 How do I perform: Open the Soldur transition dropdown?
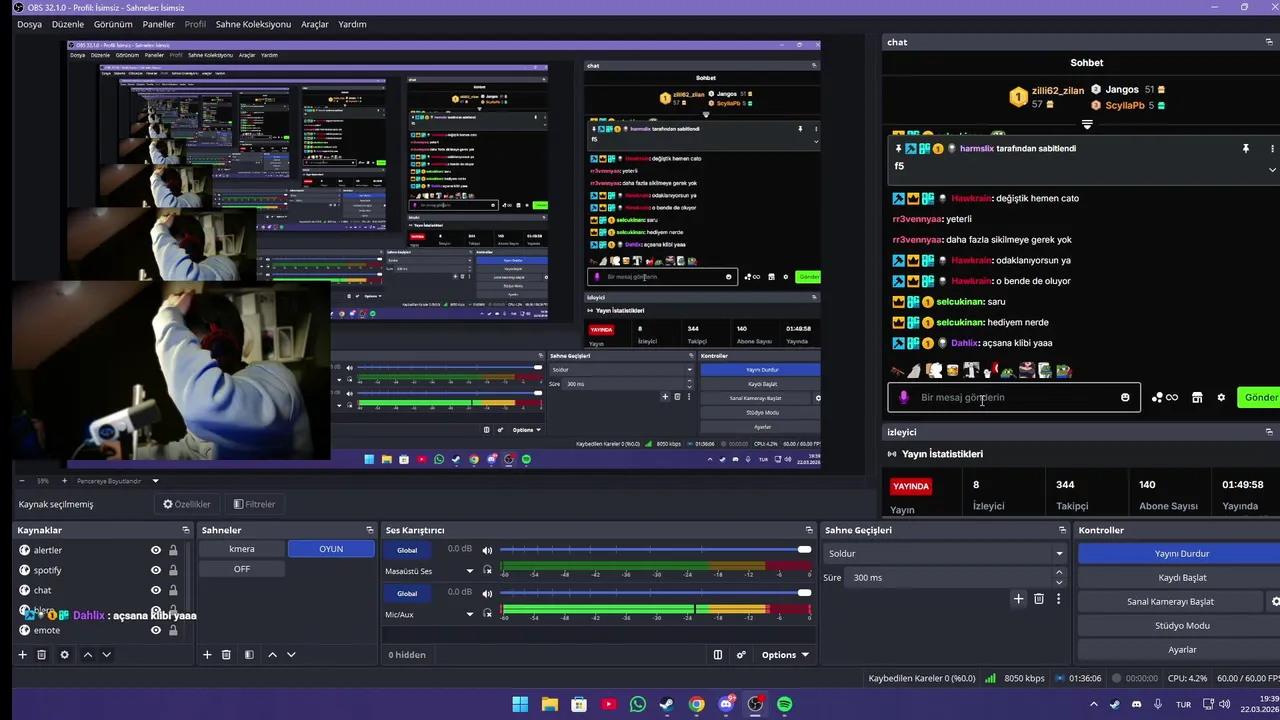(945, 553)
